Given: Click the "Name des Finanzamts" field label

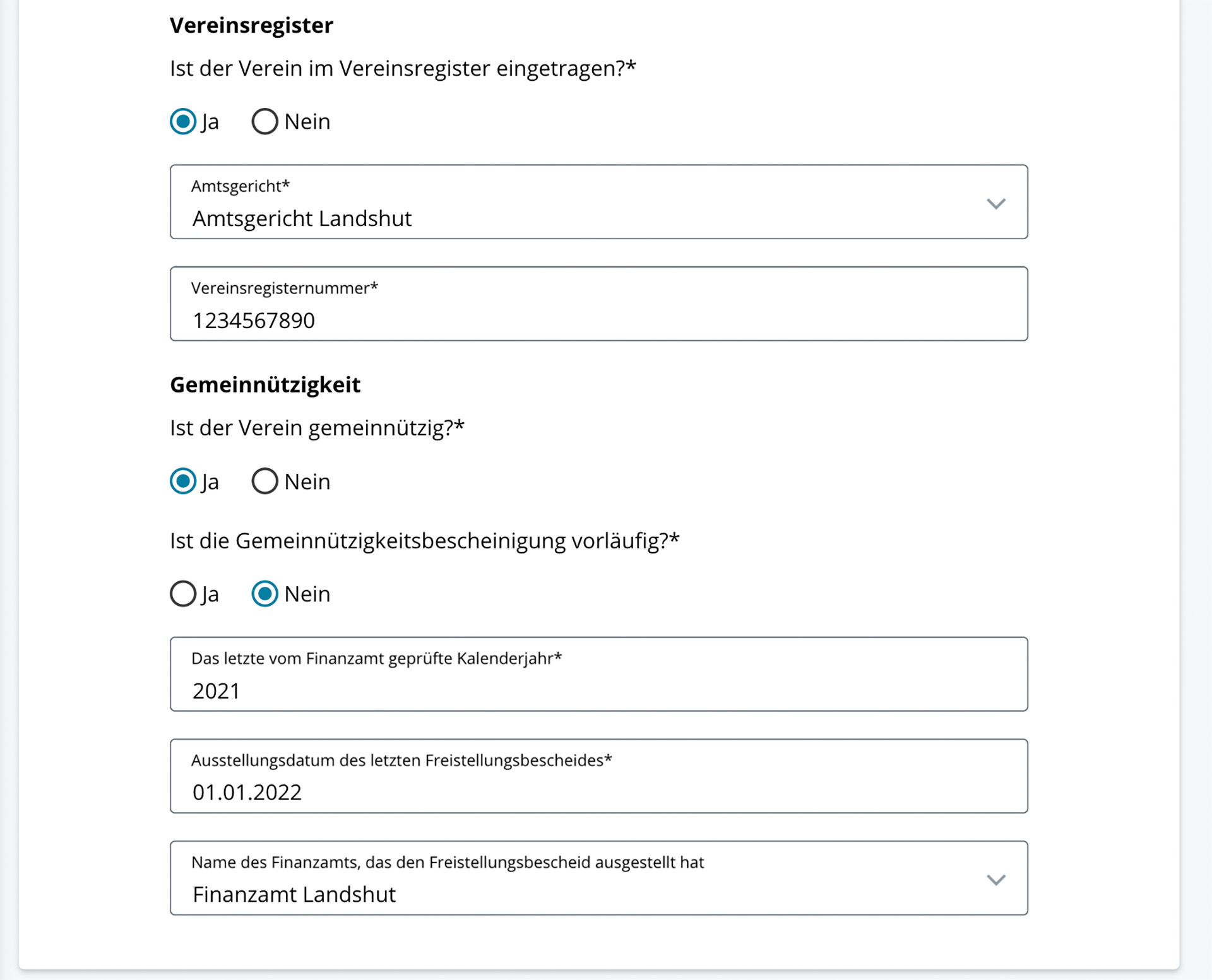Looking at the screenshot, I should tap(447, 862).
